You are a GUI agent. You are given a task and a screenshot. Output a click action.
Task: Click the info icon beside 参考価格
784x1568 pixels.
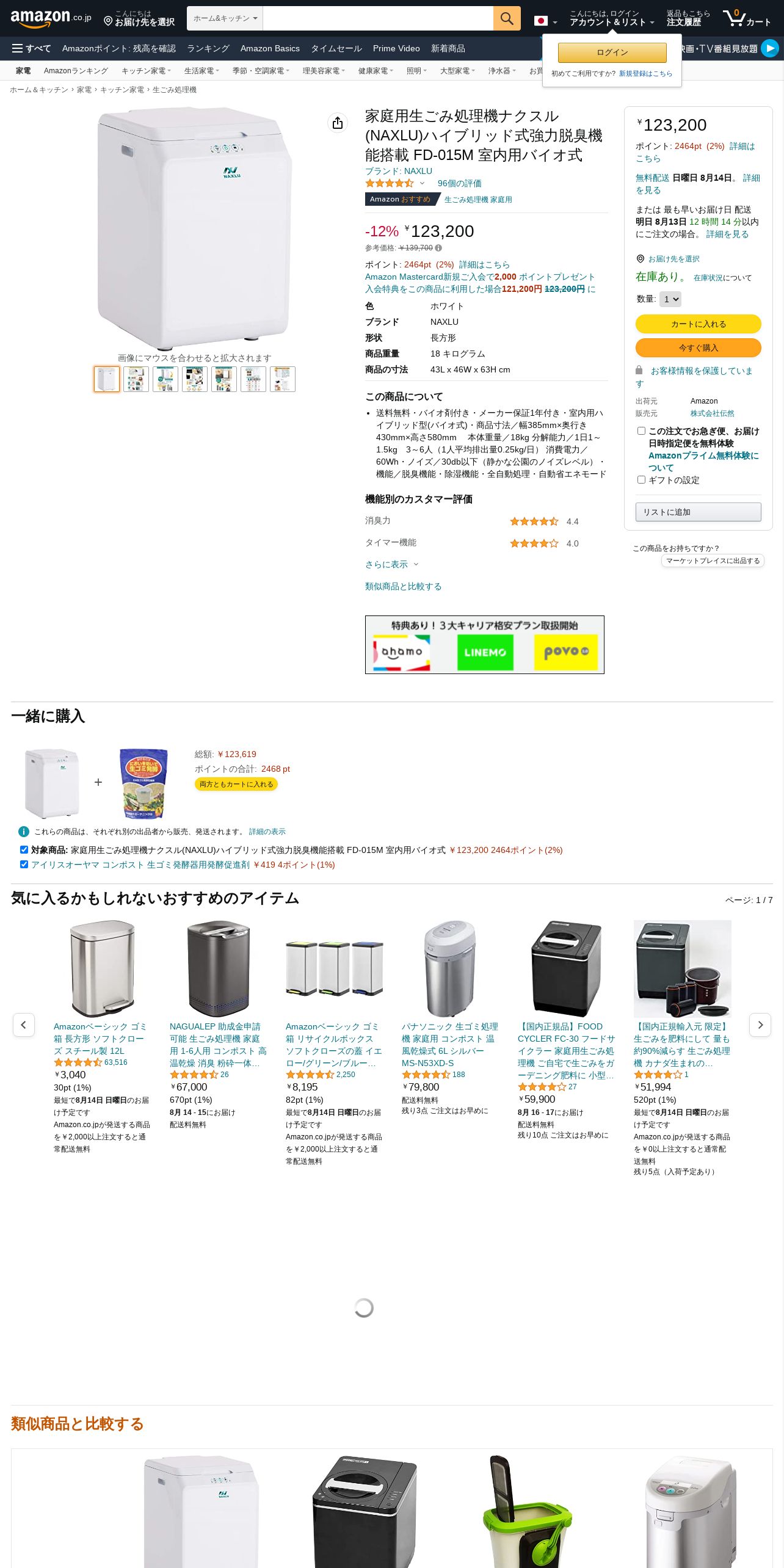[x=438, y=248]
